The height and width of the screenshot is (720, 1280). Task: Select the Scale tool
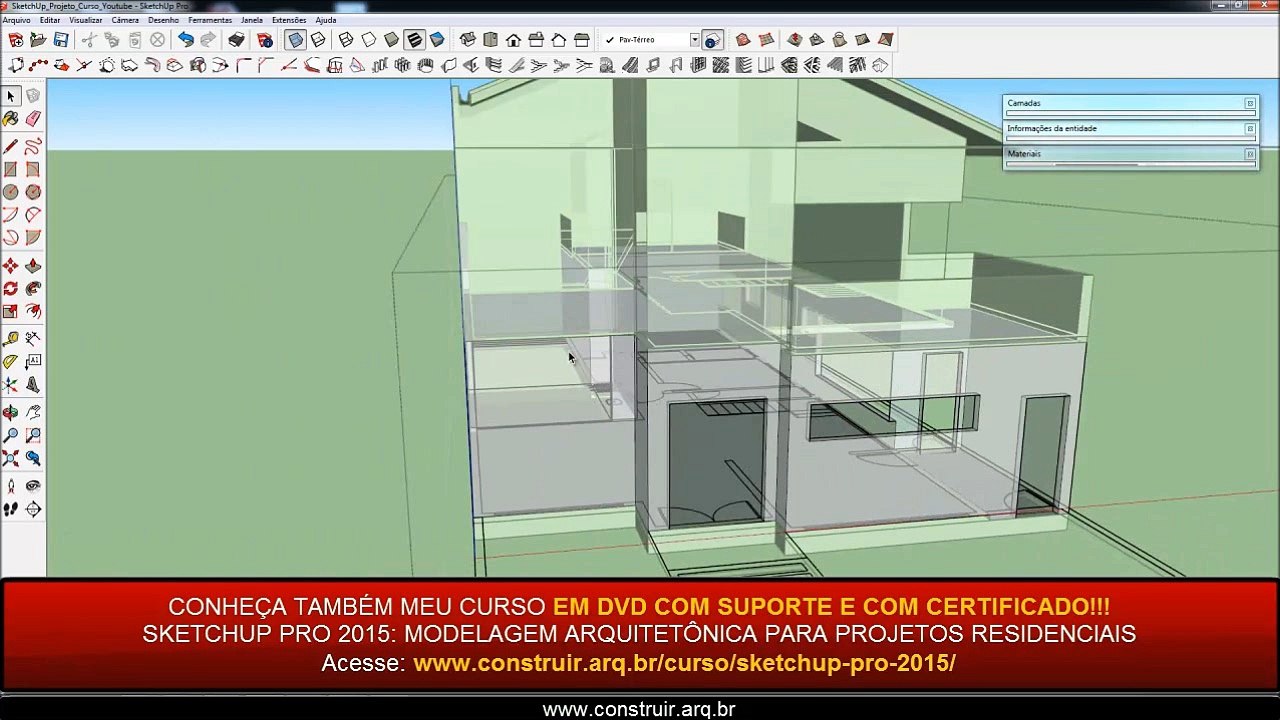pos(11,312)
